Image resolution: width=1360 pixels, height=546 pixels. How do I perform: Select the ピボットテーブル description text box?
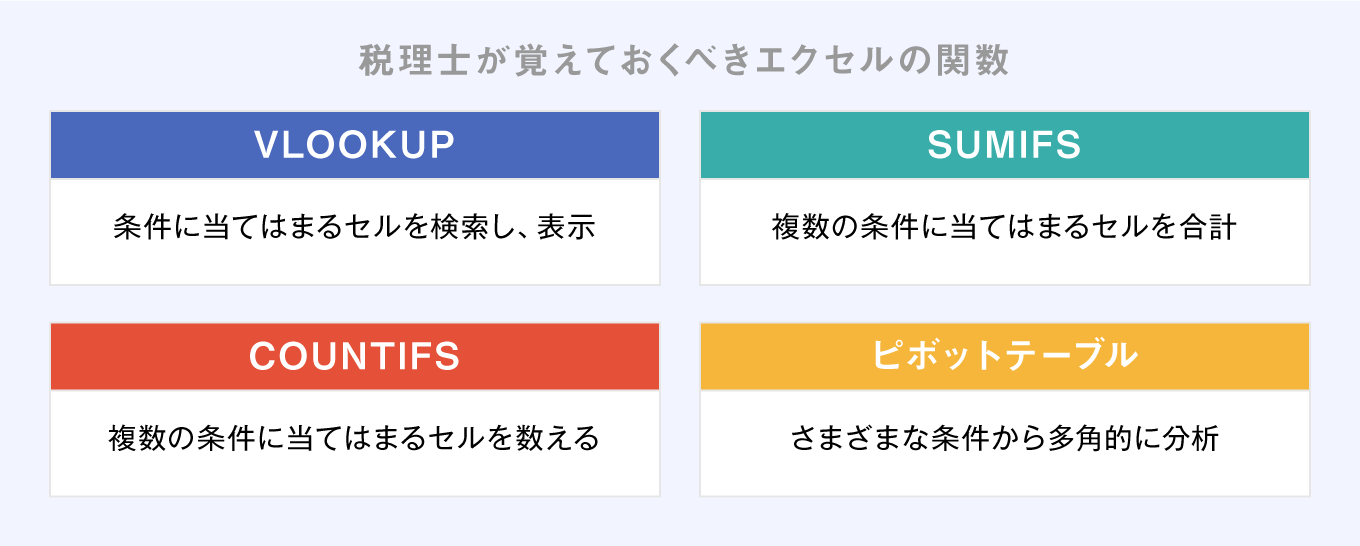1005,442
